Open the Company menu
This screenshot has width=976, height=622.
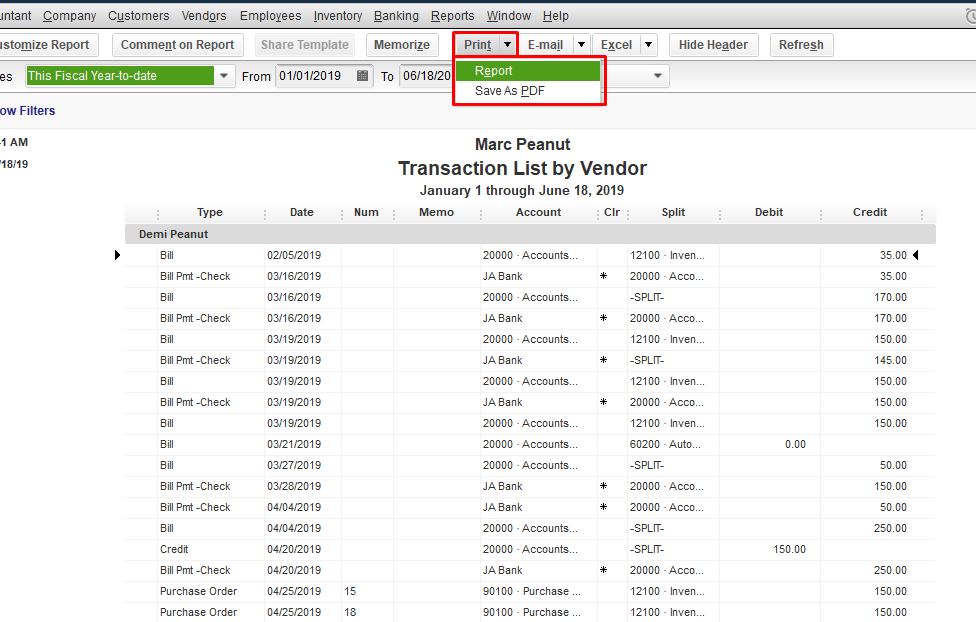[x=69, y=16]
